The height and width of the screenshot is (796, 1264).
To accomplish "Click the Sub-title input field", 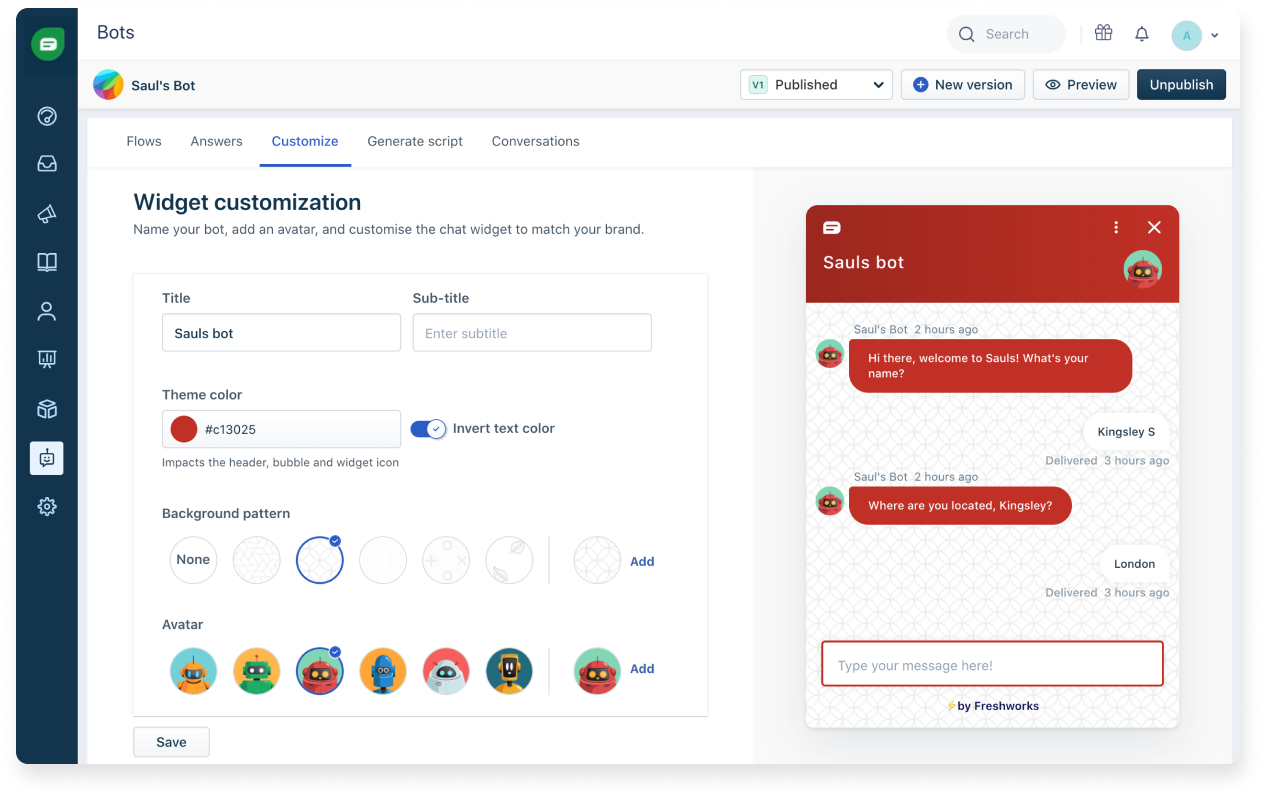I will coord(532,333).
